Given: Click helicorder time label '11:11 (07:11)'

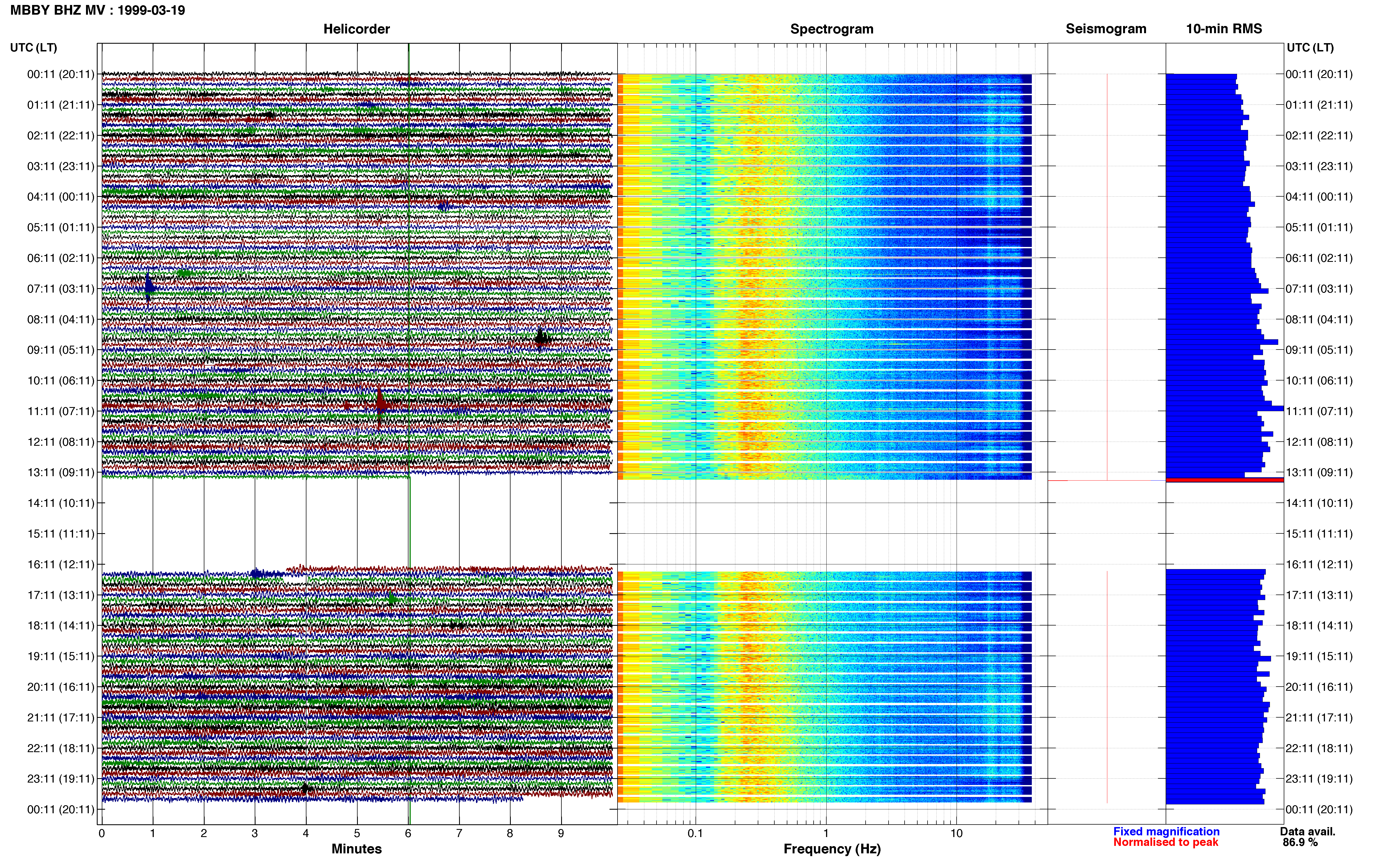Looking at the screenshot, I should pos(61,411).
